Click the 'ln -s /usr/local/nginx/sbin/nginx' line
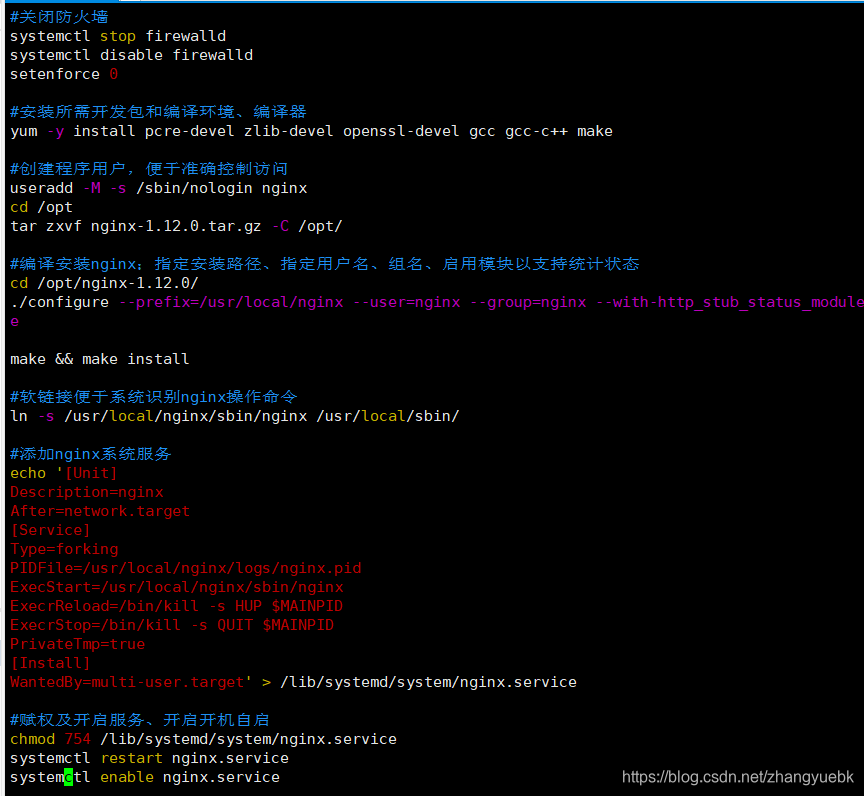This screenshot has width=864, height=796. [x=235, y=416]
